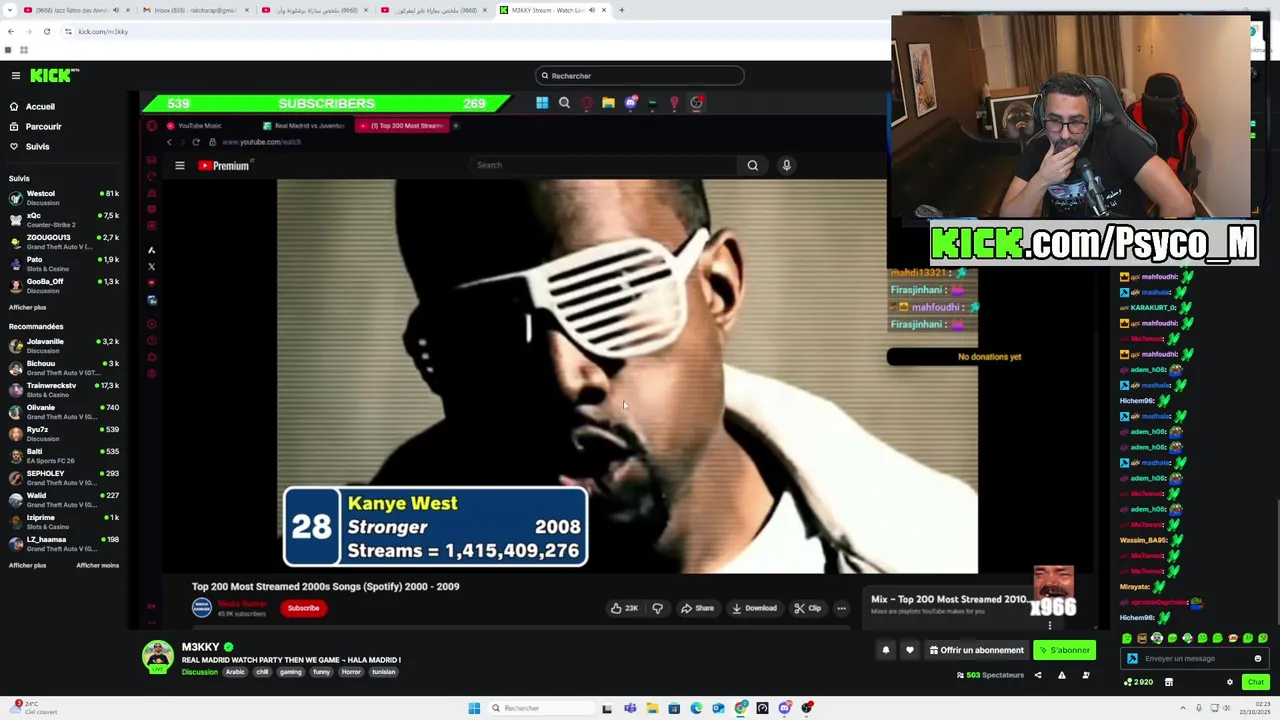Click the share stream icon

(1037, 675)
